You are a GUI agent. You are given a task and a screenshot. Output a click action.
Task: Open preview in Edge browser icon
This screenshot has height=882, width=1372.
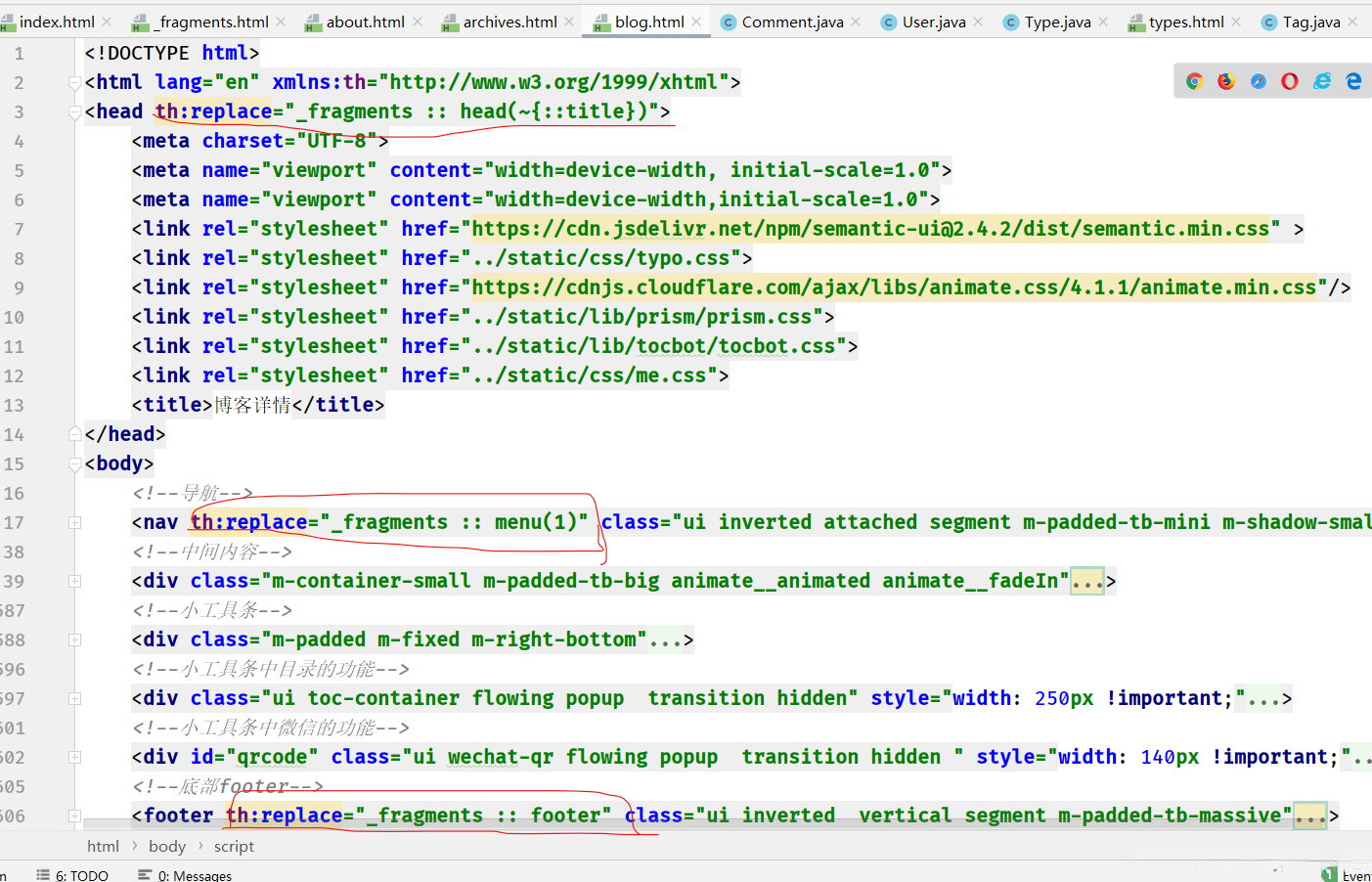(1353, 81)
